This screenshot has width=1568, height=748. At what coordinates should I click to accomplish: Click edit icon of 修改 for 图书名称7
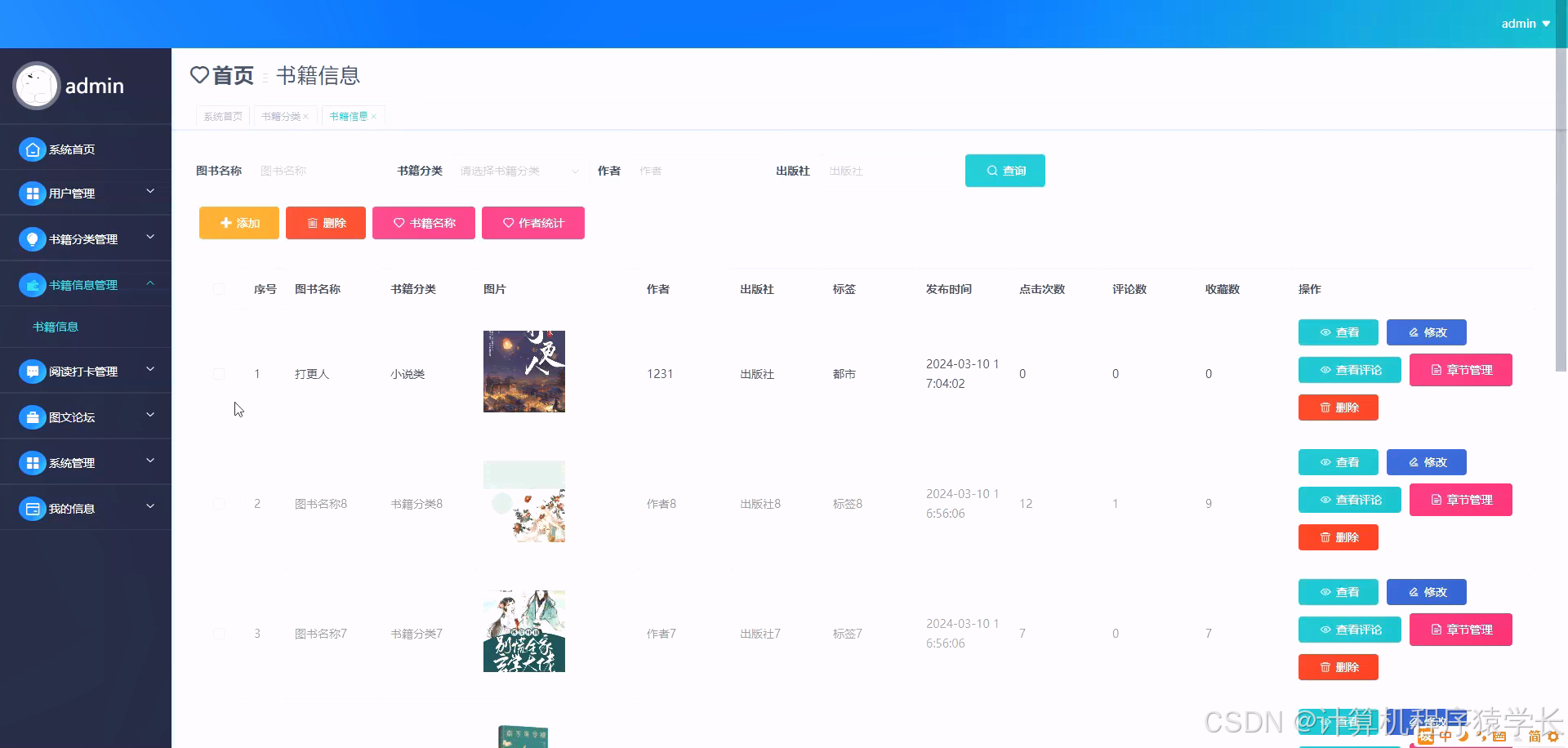tap(1414, 592)
